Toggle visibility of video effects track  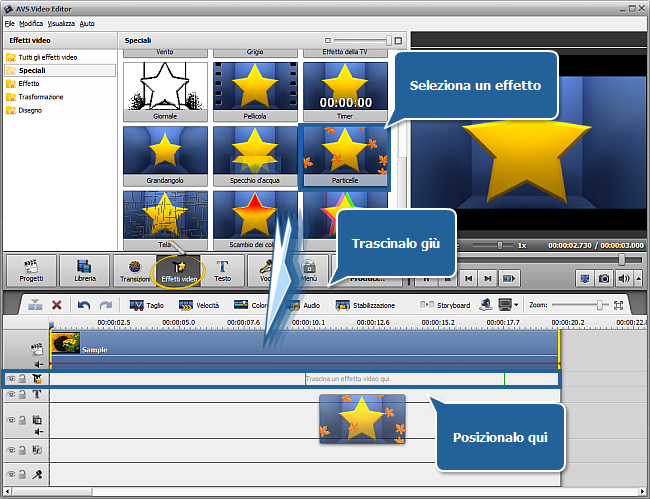point(12,379)
